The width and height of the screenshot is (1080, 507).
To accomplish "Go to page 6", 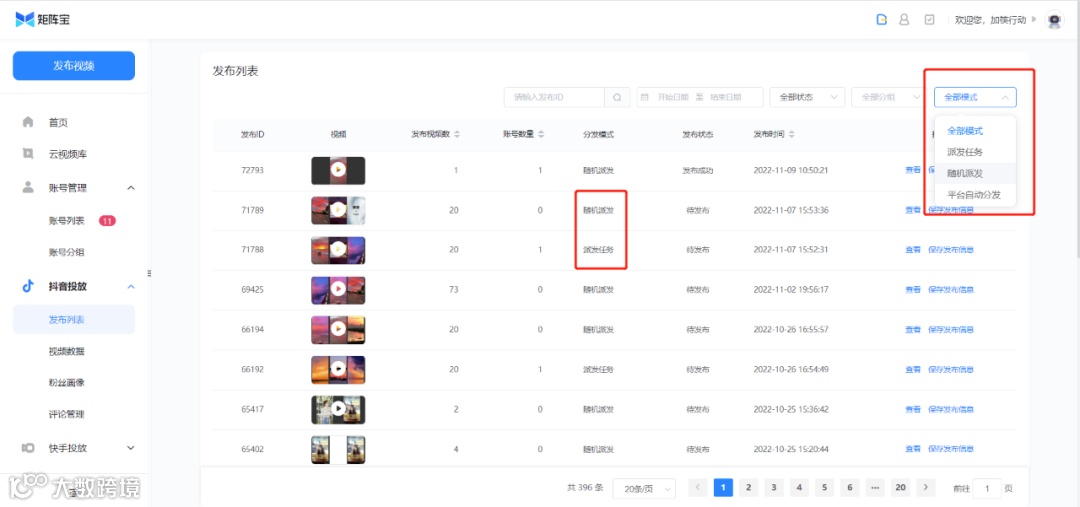I will (849, 488).
